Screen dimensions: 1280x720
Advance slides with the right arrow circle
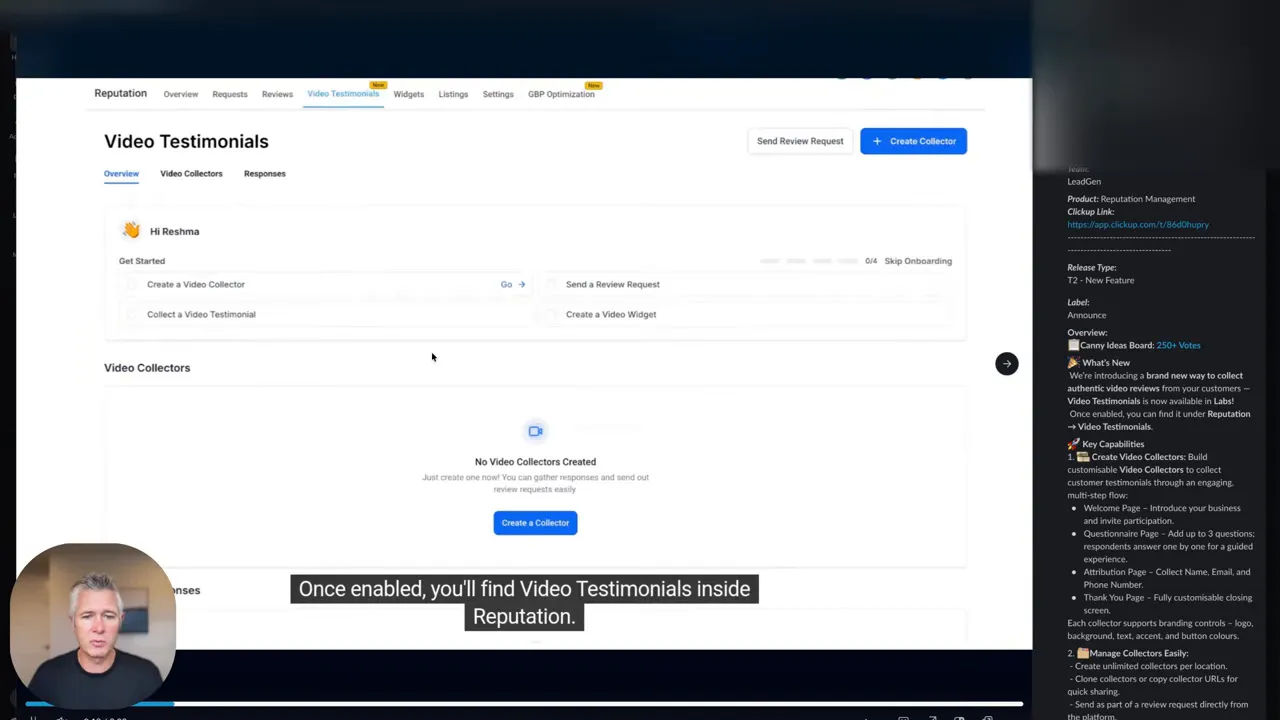(1006, 363)
